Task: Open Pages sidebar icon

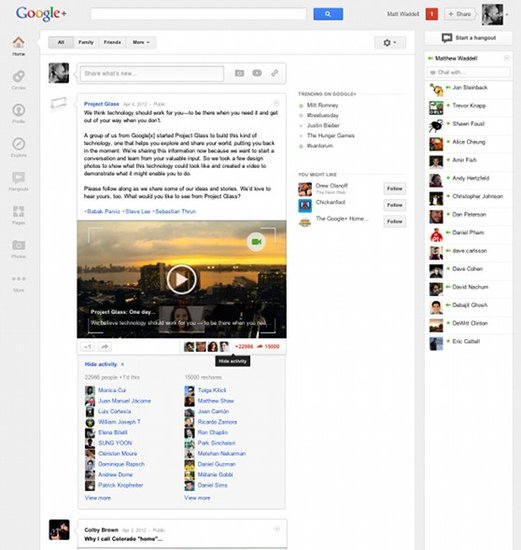Action: coord(19,215)
